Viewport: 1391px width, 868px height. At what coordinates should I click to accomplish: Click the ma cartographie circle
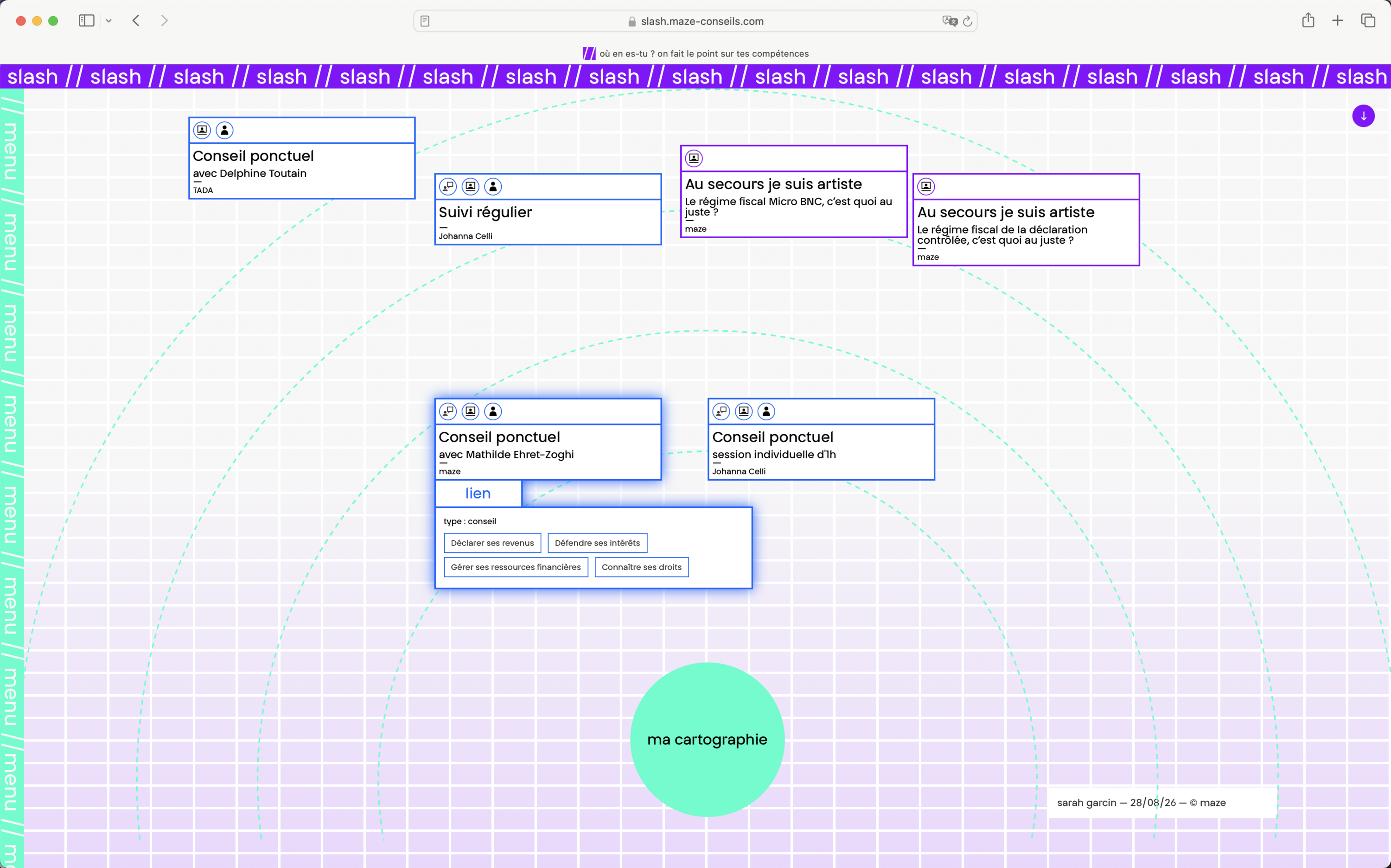tap(707, 740)
